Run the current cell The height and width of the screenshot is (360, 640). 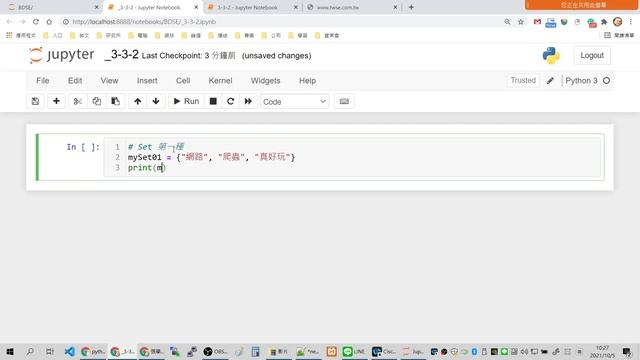[186, 101]
